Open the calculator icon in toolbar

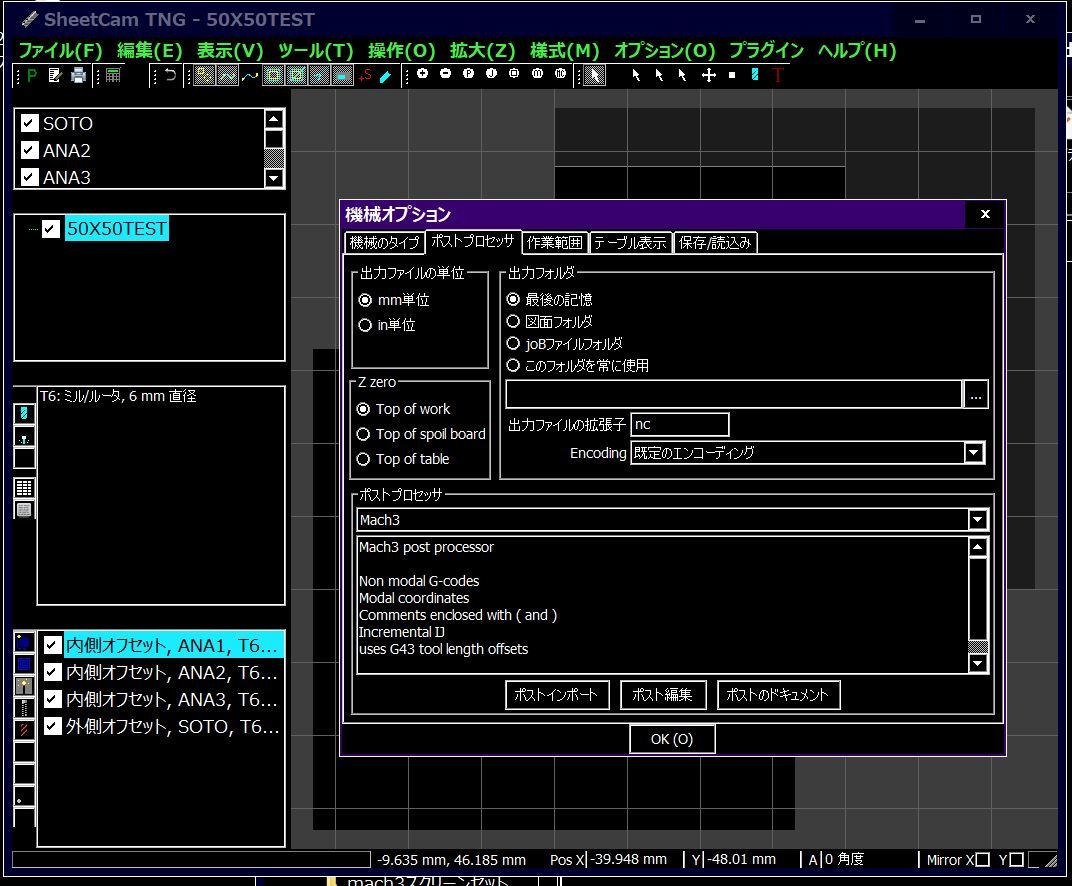click(113, 75)
